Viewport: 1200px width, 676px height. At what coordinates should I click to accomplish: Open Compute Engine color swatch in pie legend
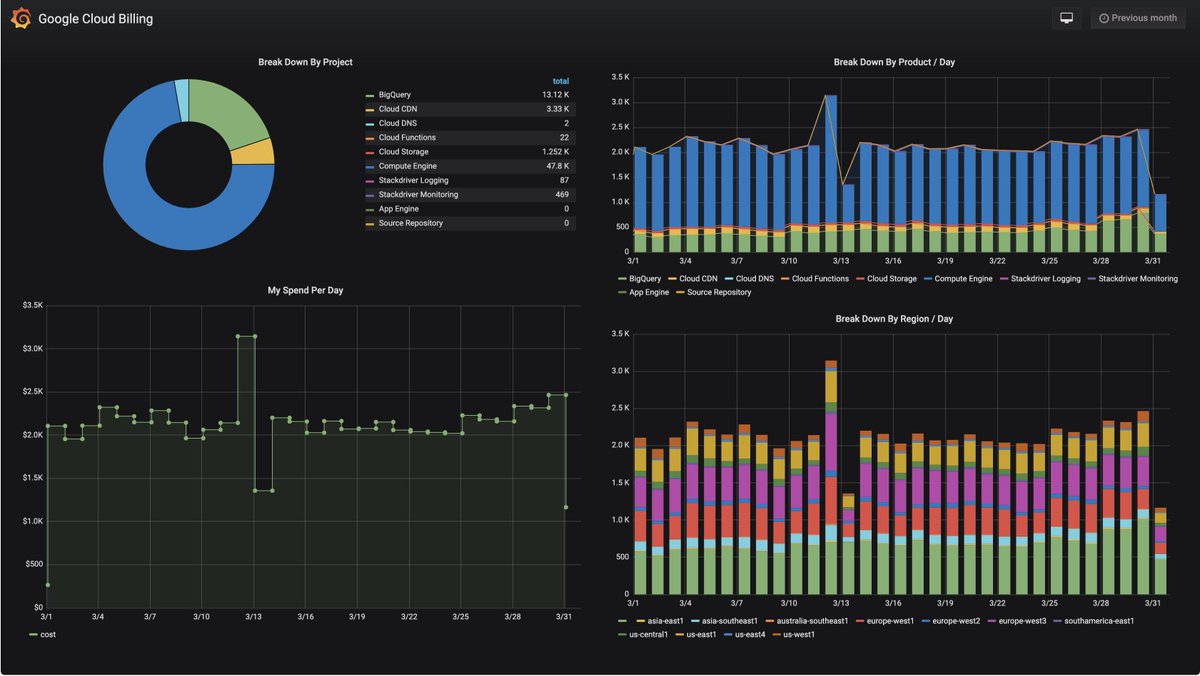(370, 166)
